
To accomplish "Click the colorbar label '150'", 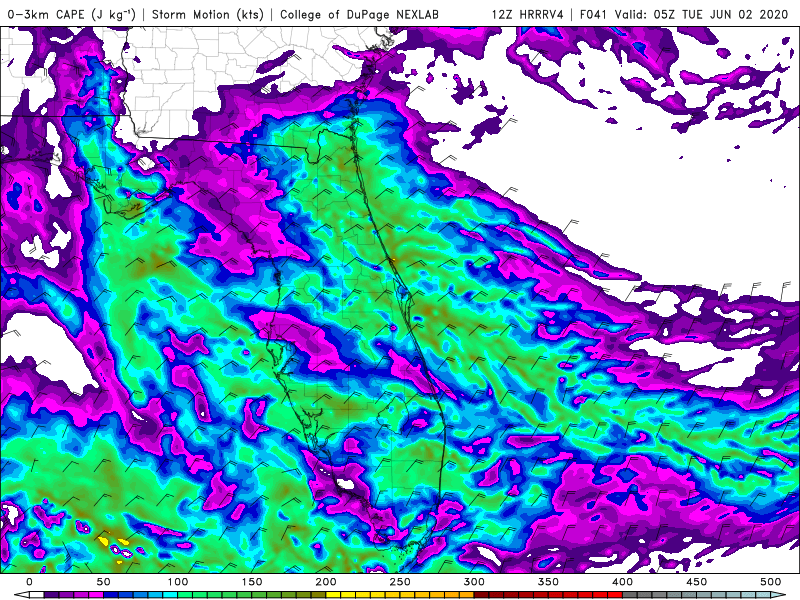I will pos(252,582).
